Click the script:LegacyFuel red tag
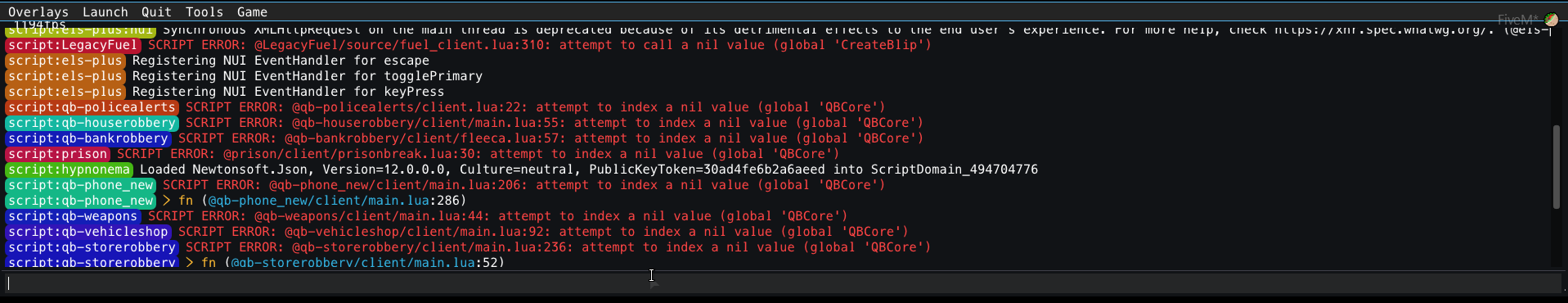 pyautogui.click(x=73, y=45)
